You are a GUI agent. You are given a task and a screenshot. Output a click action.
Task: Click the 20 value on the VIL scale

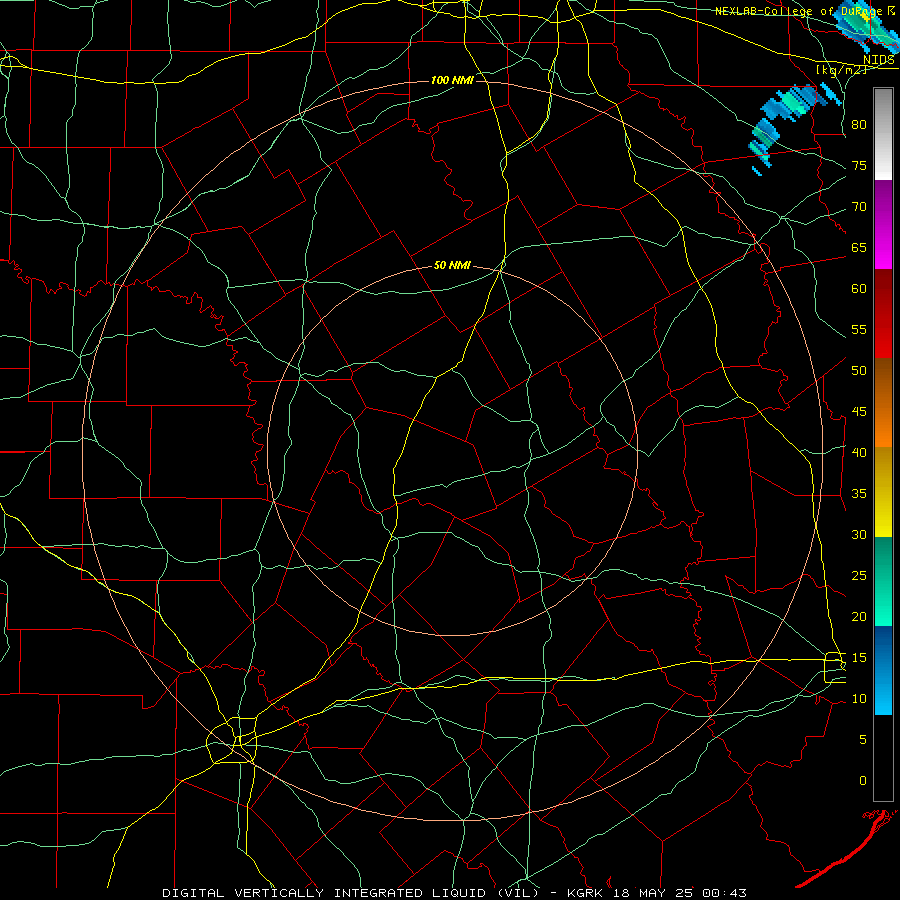click(859, 616)
